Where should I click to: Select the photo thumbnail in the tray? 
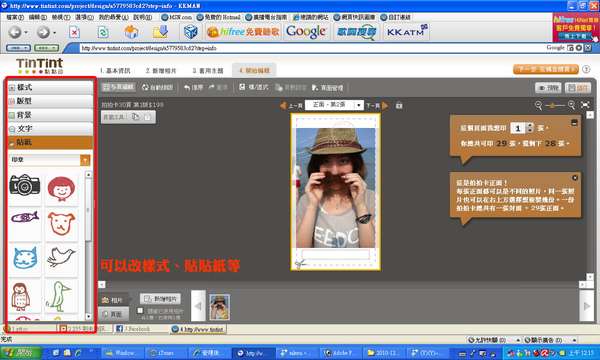point(220,307)
